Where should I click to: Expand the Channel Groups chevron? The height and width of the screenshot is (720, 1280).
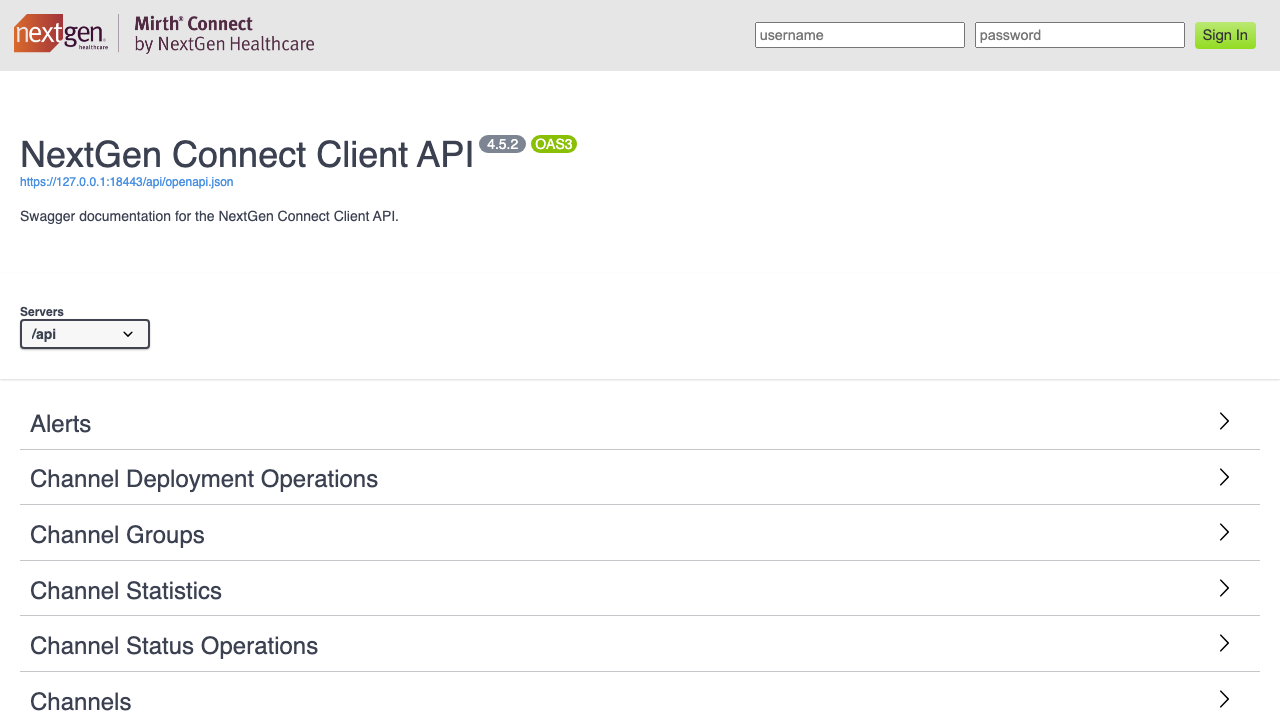(x=1224, y=532)
